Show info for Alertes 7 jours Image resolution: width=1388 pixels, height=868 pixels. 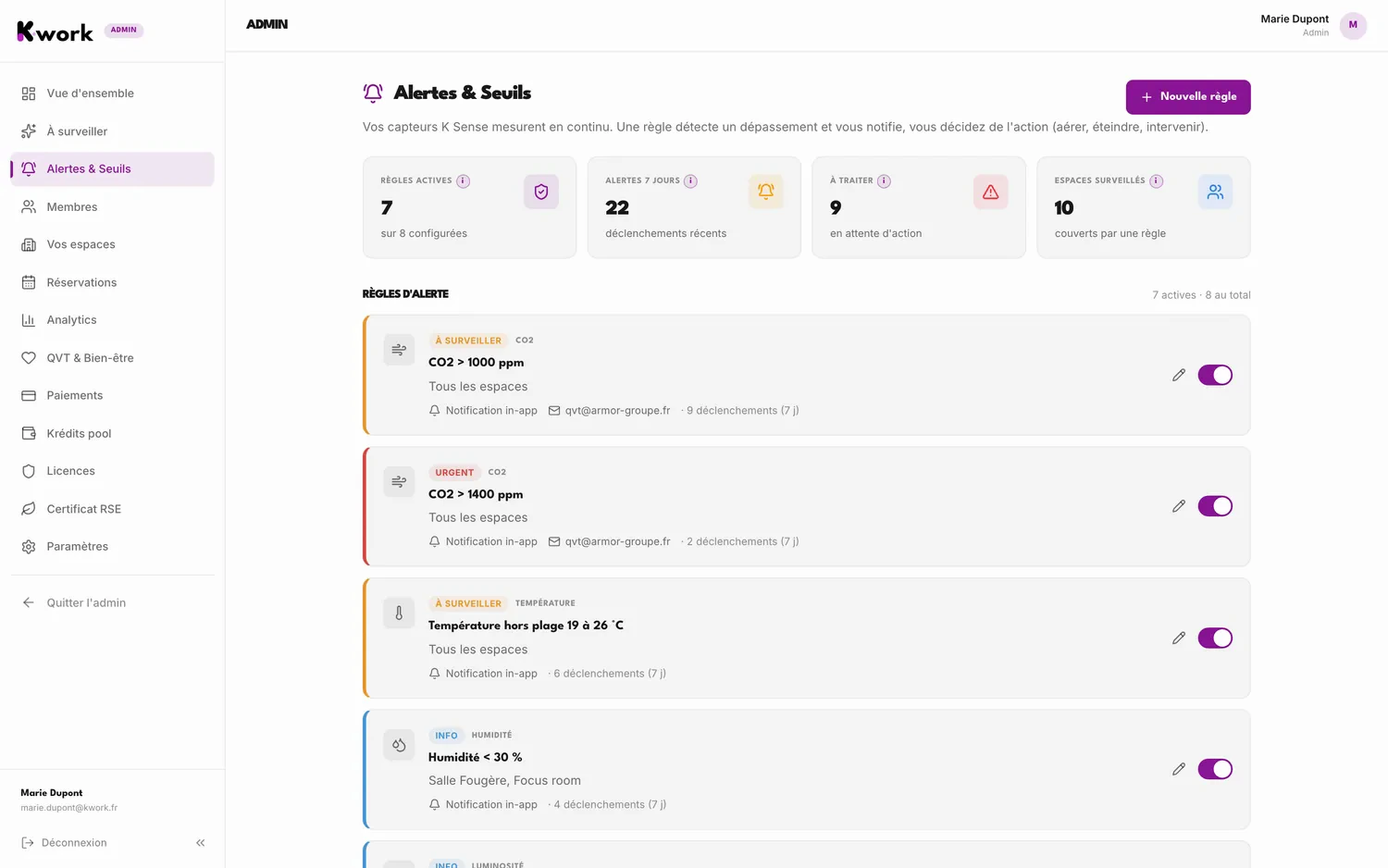[690, 181]
